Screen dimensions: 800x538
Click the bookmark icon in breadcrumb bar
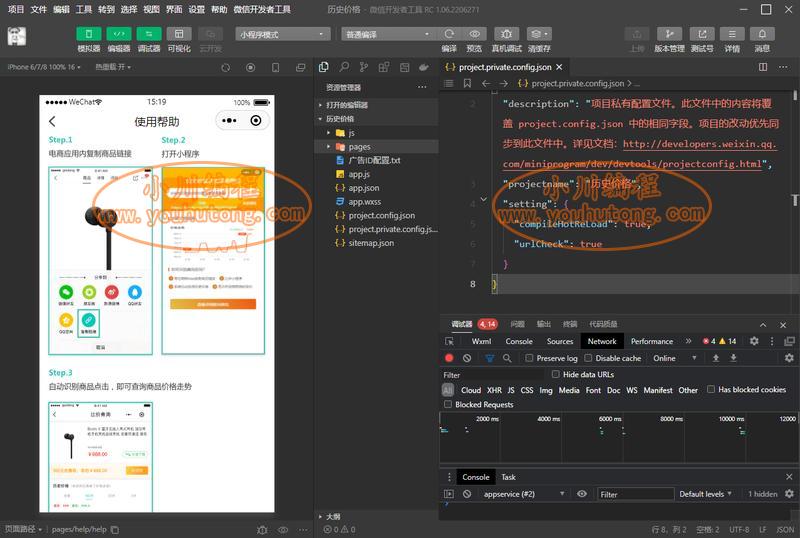[467, 83]
